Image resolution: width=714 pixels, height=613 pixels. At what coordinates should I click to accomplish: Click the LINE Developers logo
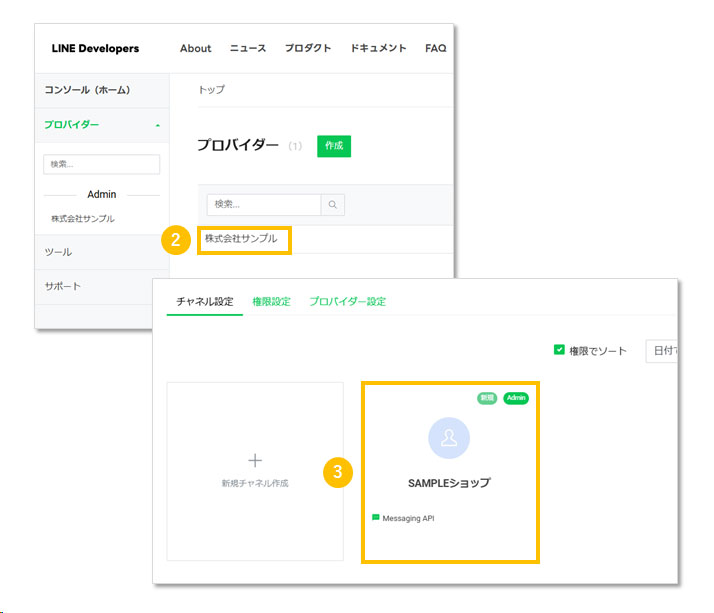click(x=95, y=48)
